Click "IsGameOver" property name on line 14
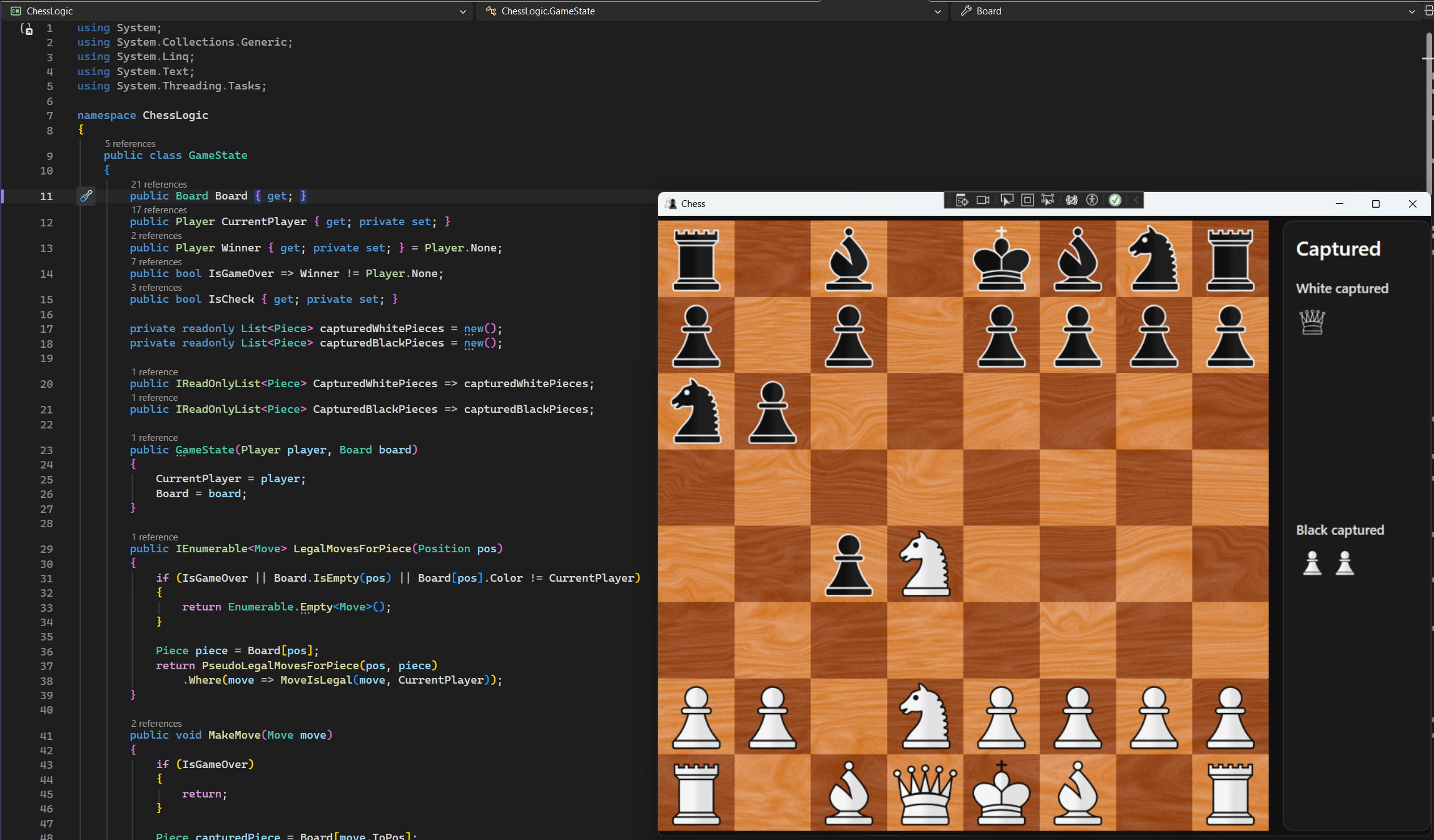This screenshot has height=840, width=1434. click(x=241, y=273)
